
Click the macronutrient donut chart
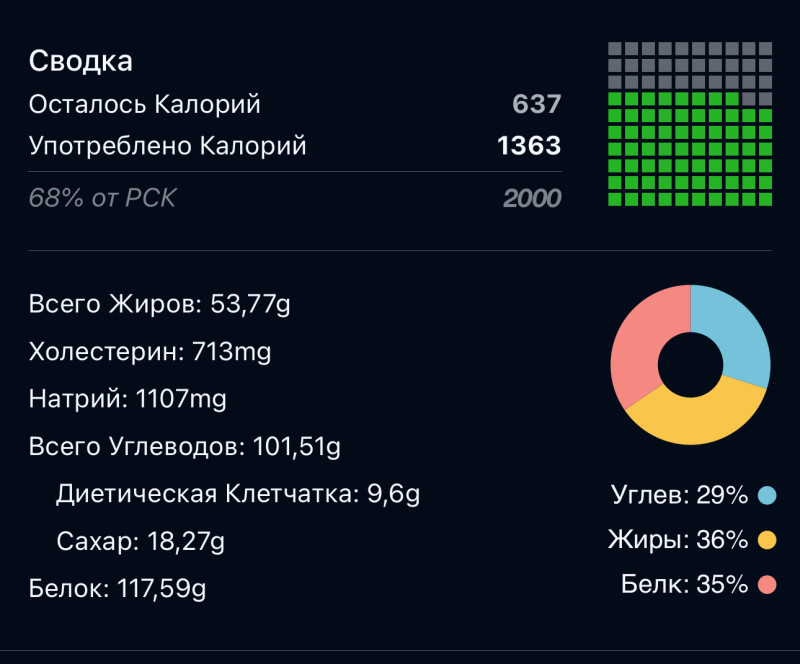pyautogui.click(x=690, y=364)
